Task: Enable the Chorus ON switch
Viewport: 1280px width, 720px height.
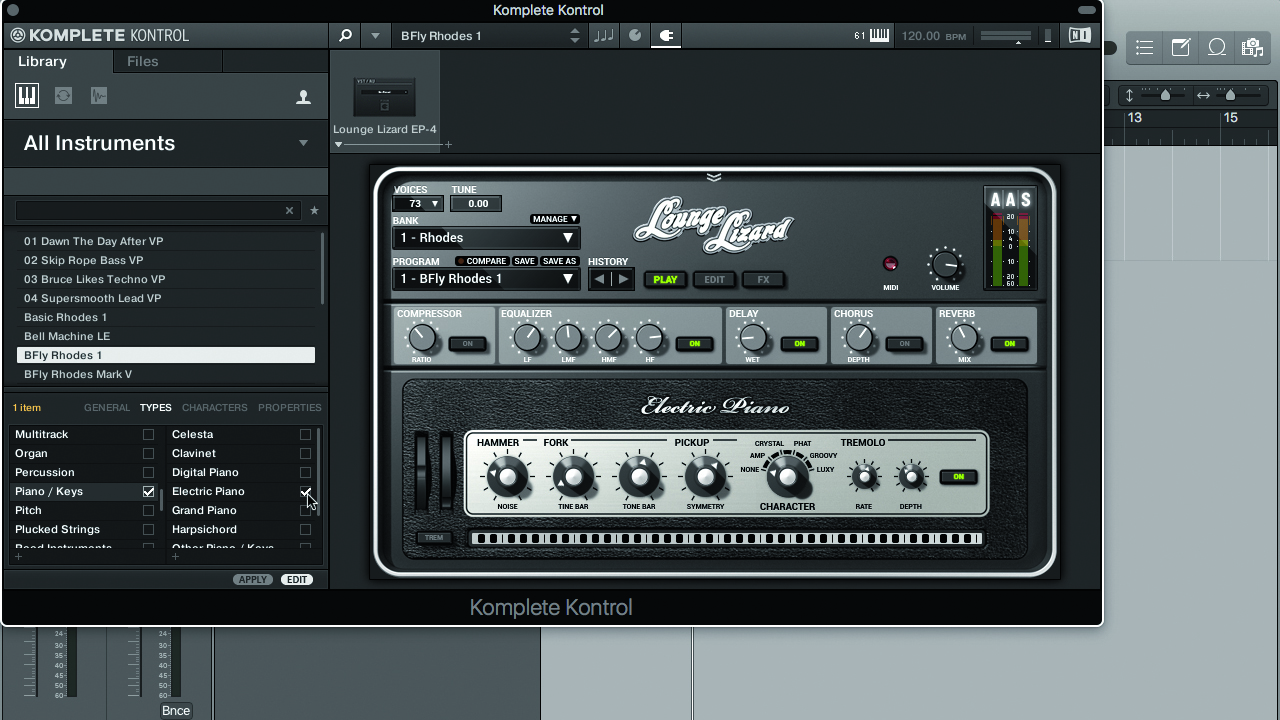Action: [x=904, y=344]
